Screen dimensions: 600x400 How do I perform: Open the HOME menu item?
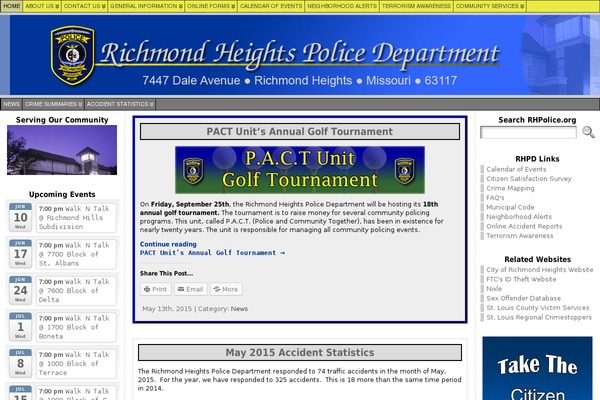tap(11, 6)
